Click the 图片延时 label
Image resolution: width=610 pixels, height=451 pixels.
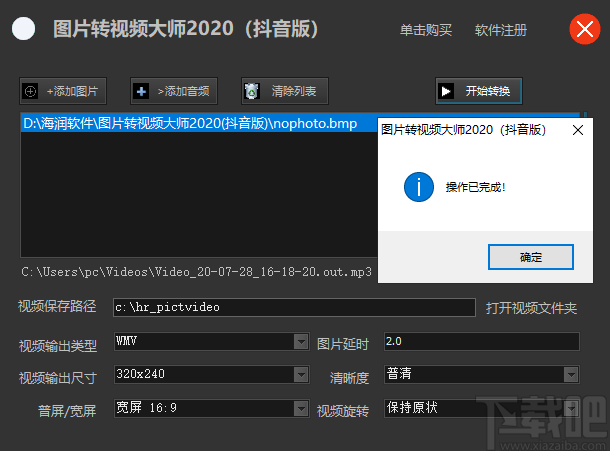tap(343, 344)
